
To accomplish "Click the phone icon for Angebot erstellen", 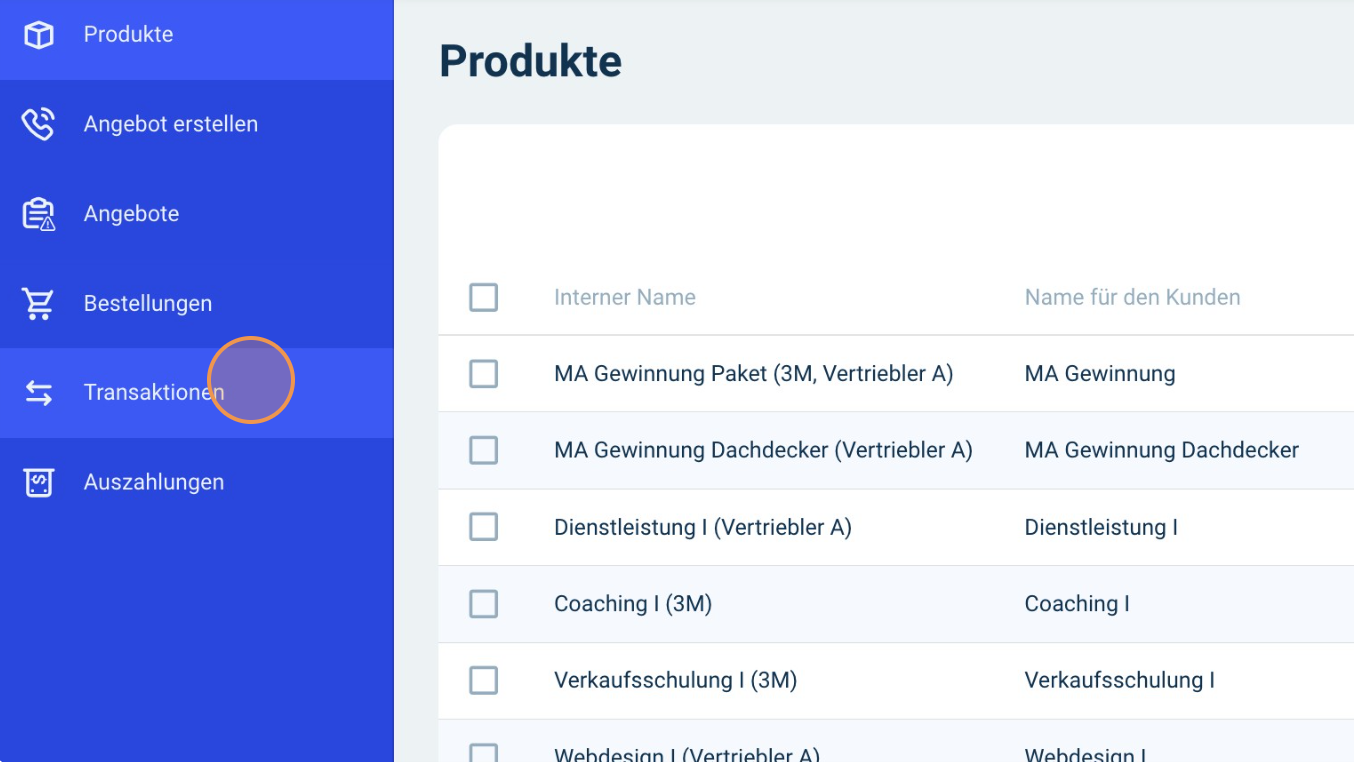I will coord(38,124).
